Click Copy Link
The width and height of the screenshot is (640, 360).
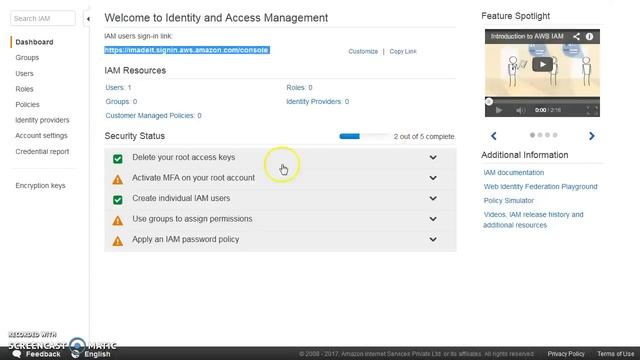(403, 51)
